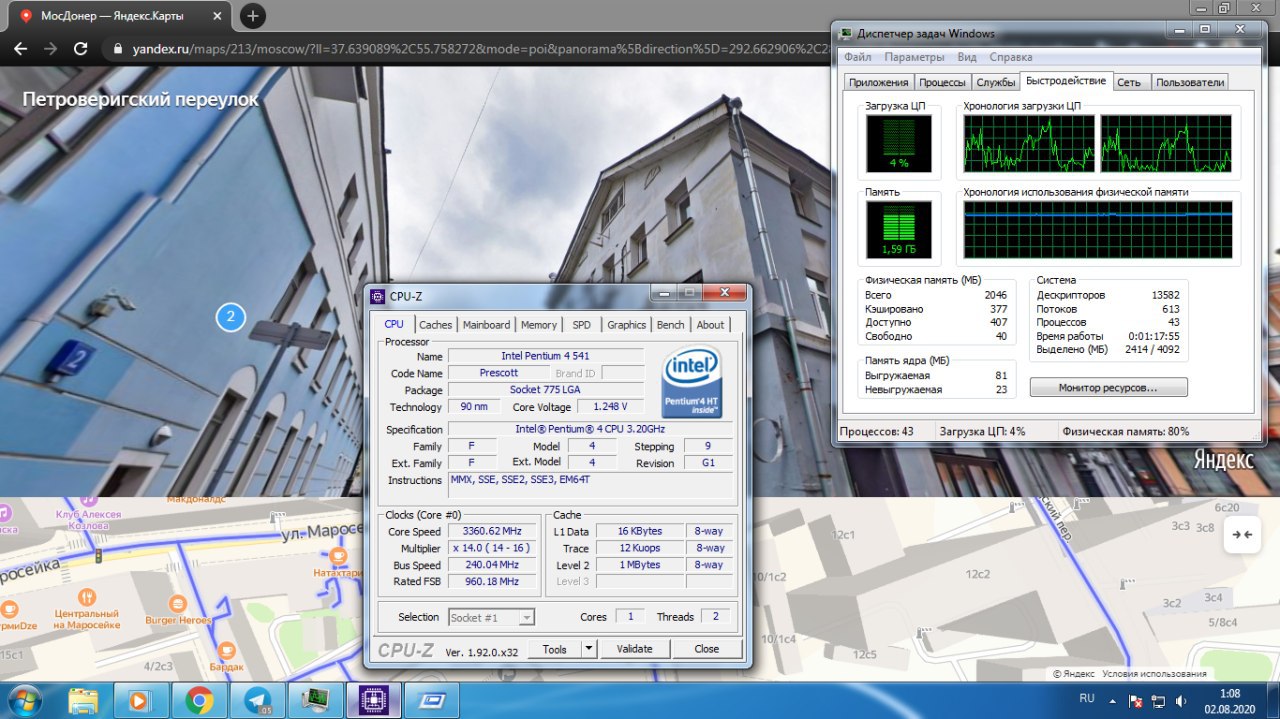Screen dimensions: 1280x719
Task: Switch to the Приложения tab
Action: click(x=879, y=82)
